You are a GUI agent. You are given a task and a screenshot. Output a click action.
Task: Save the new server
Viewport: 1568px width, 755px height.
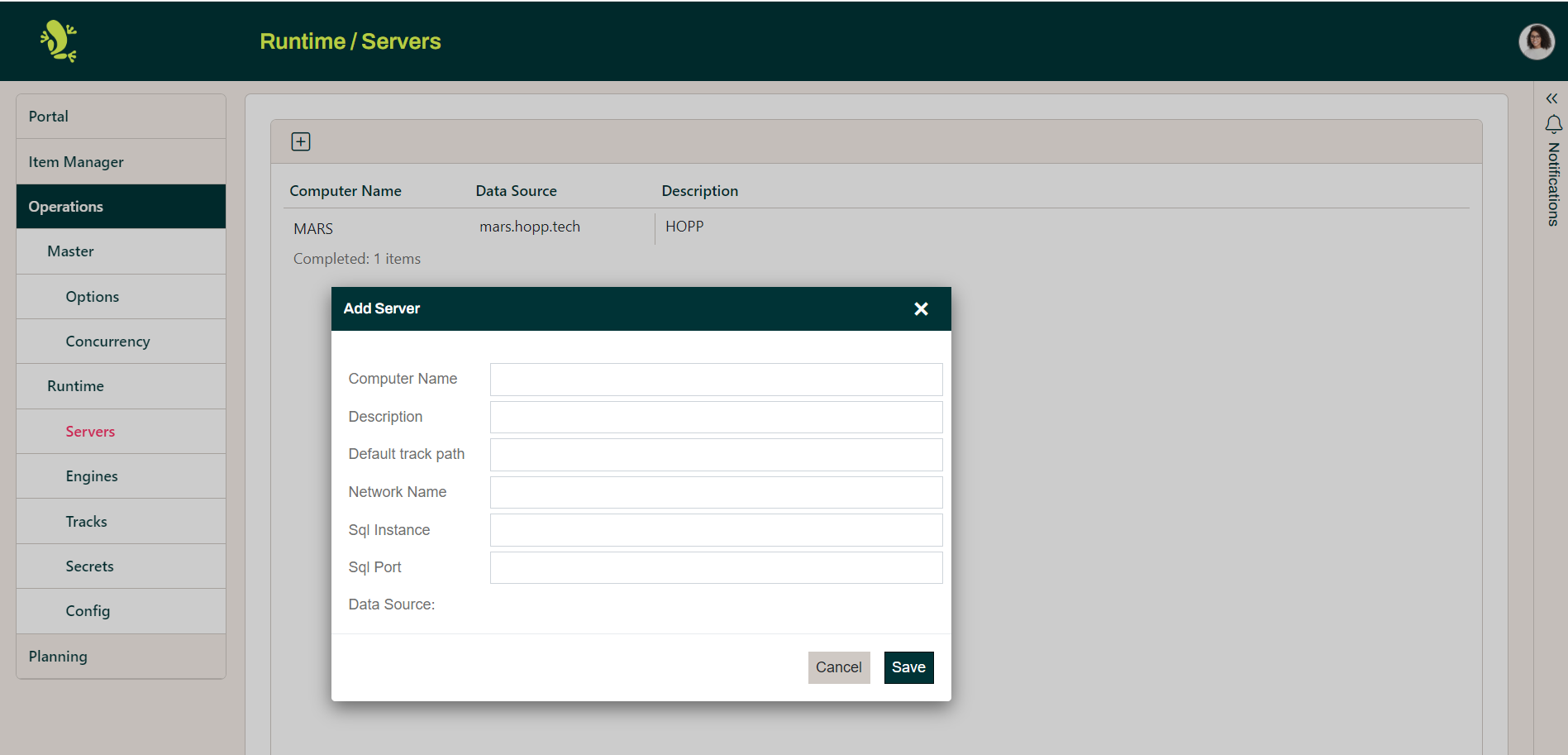point(908,667)
